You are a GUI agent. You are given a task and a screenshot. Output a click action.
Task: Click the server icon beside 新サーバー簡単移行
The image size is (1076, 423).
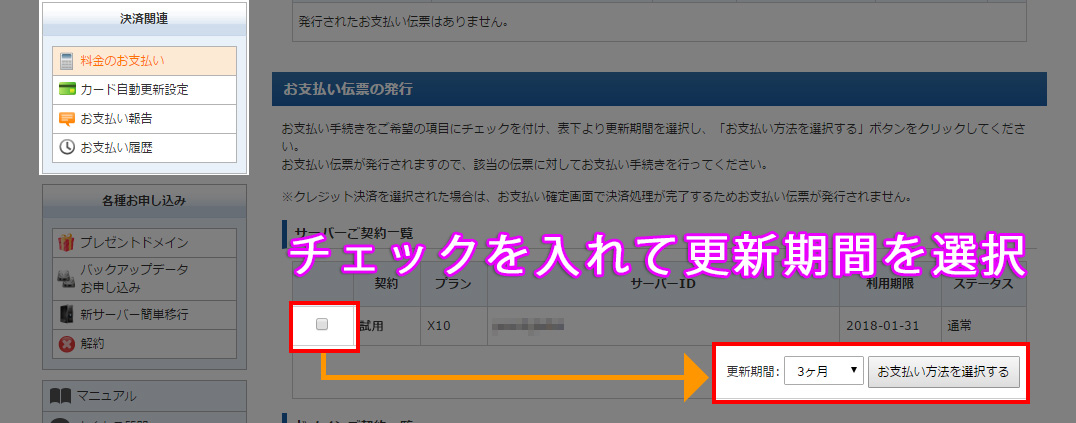coord(67,315)
